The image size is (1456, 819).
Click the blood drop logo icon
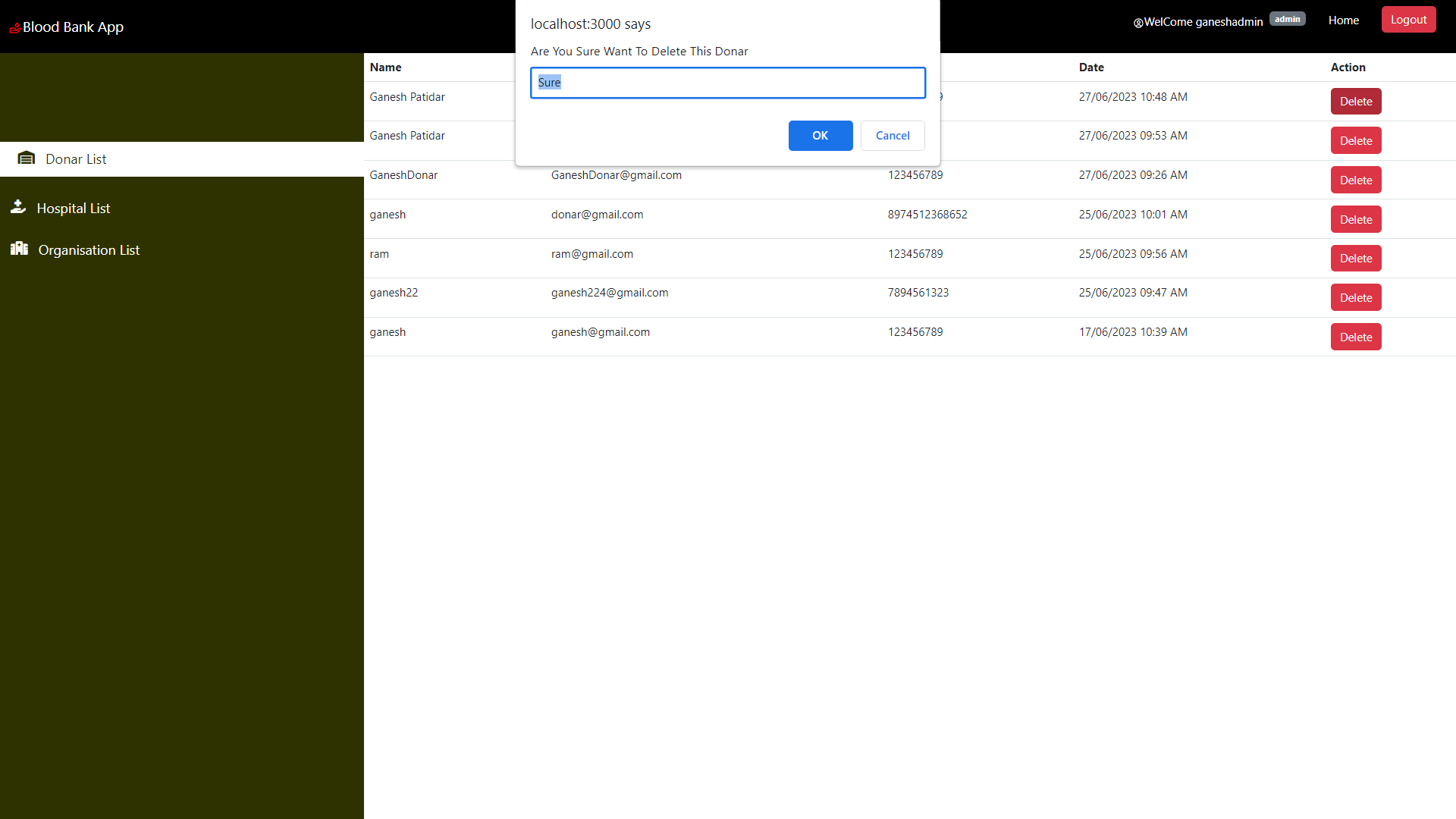(x=14, y=27)
